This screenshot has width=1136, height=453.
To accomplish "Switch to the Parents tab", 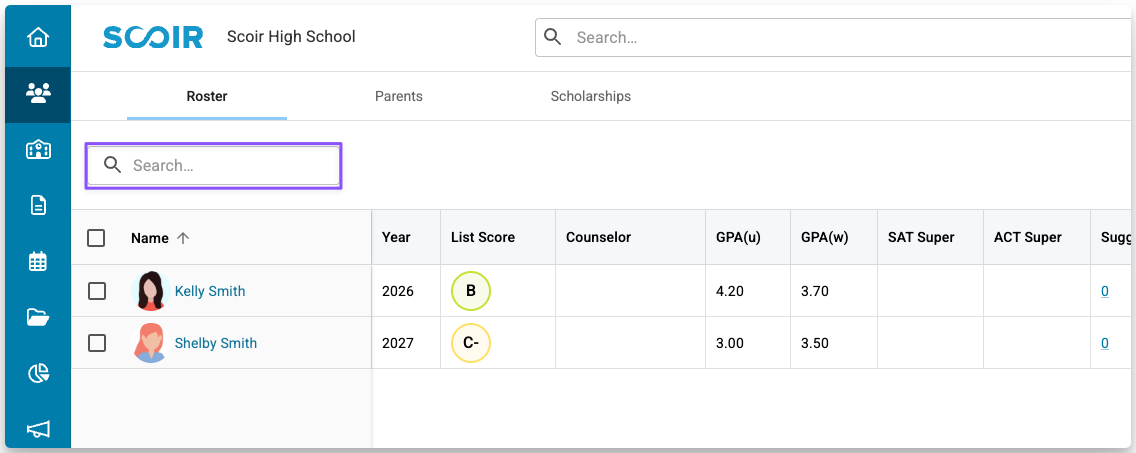I will coord(398,97).
